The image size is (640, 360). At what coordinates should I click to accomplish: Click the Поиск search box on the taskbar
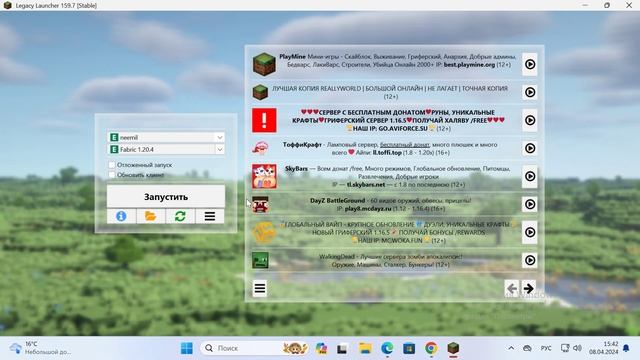(254, 348)
